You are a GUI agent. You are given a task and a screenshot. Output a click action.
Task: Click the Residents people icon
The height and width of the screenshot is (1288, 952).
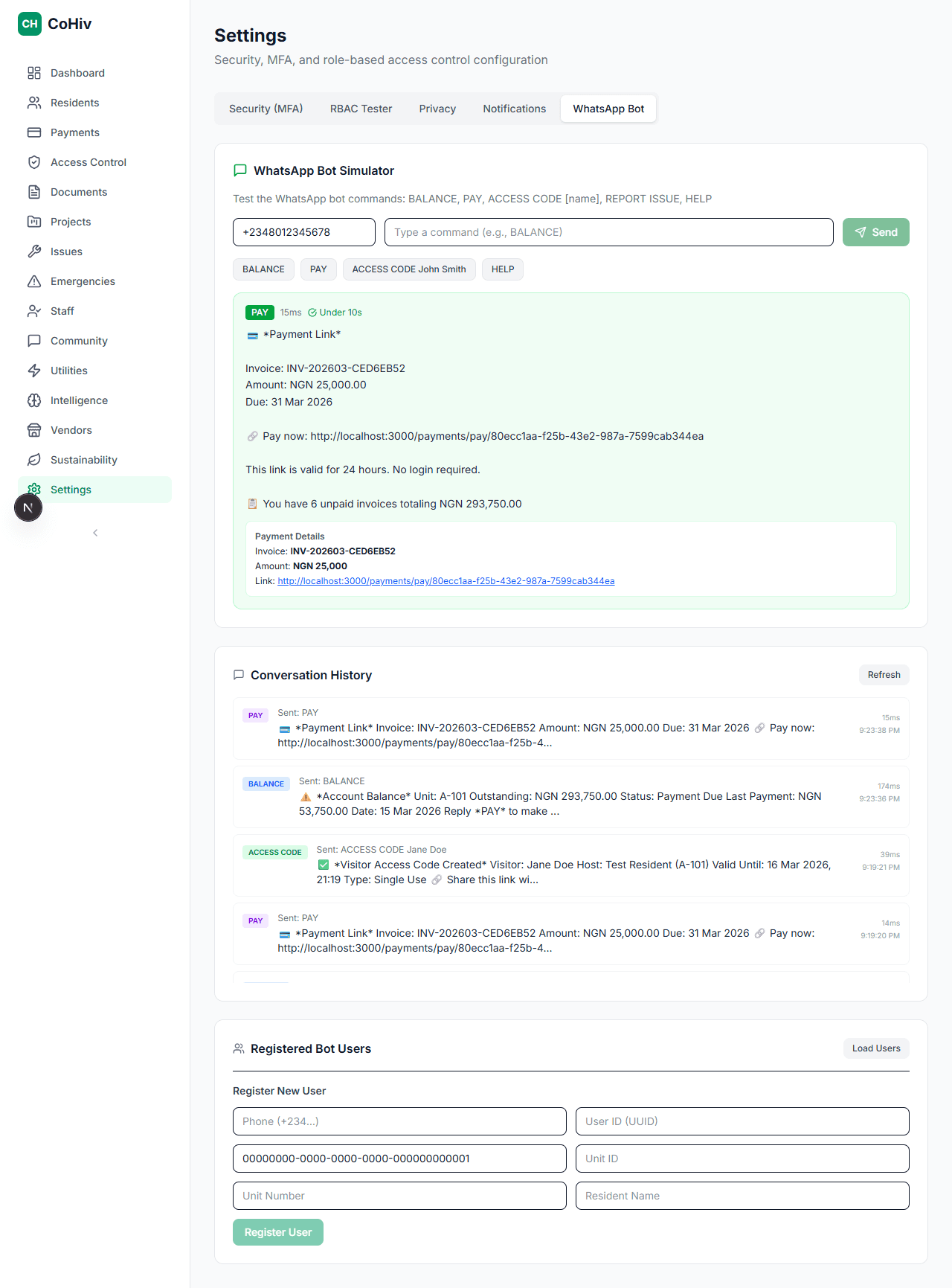[34, 103]
